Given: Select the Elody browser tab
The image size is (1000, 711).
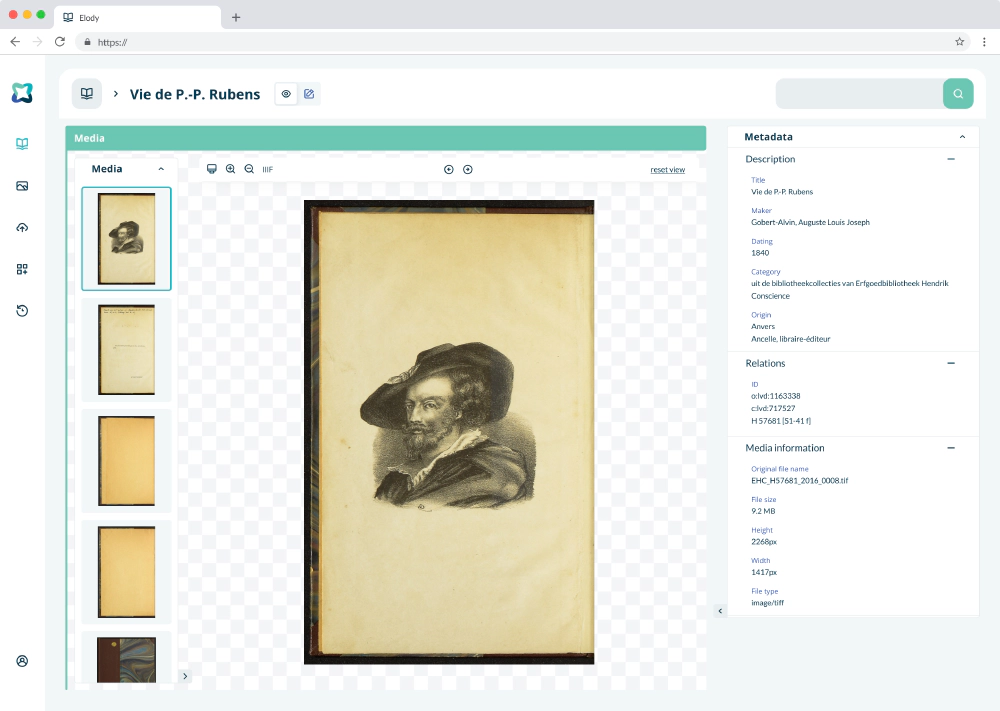Looking at the screenshot, I should tap(137, 17).
